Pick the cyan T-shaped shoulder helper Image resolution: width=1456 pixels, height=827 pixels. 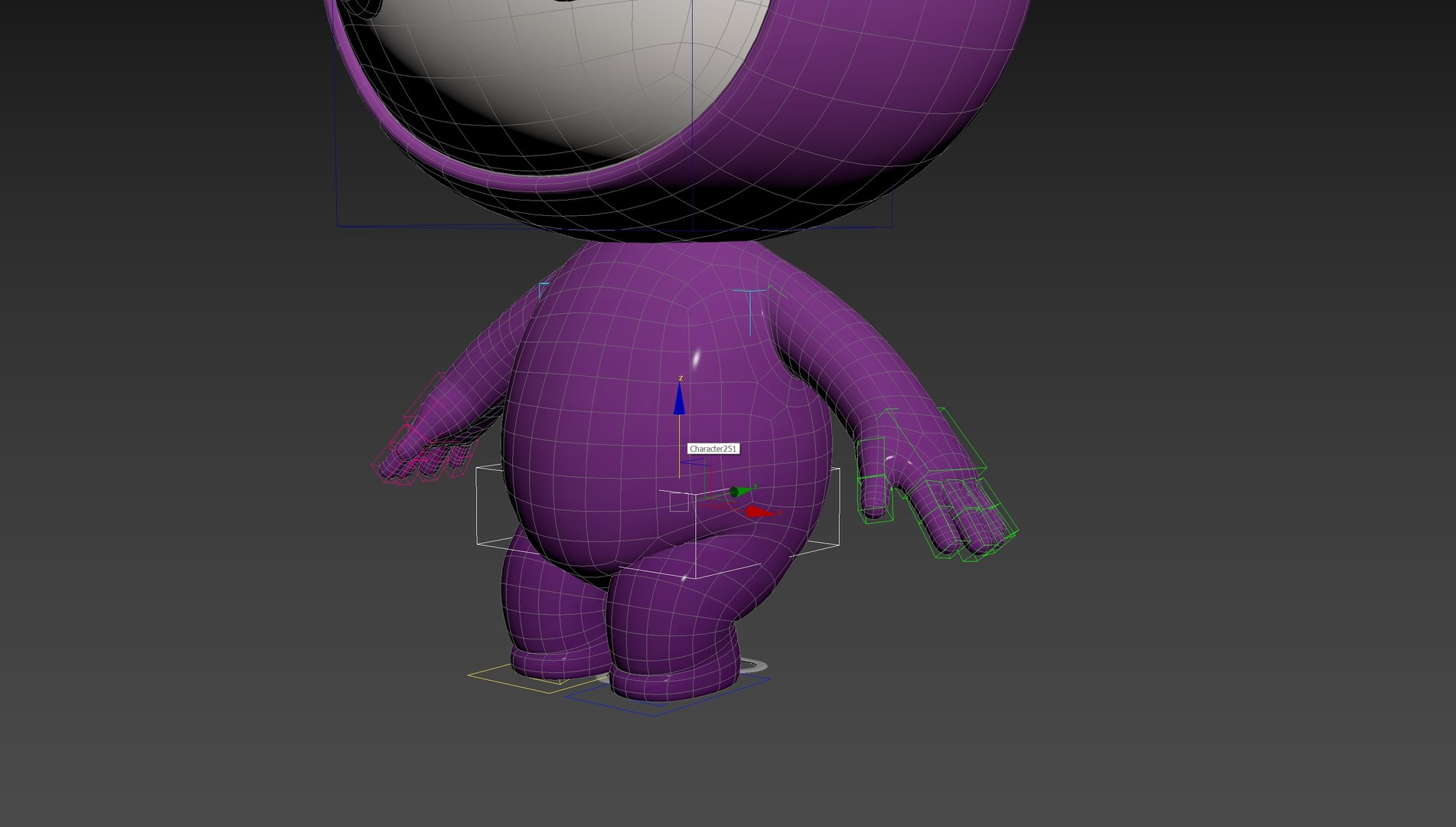point(750,311)
